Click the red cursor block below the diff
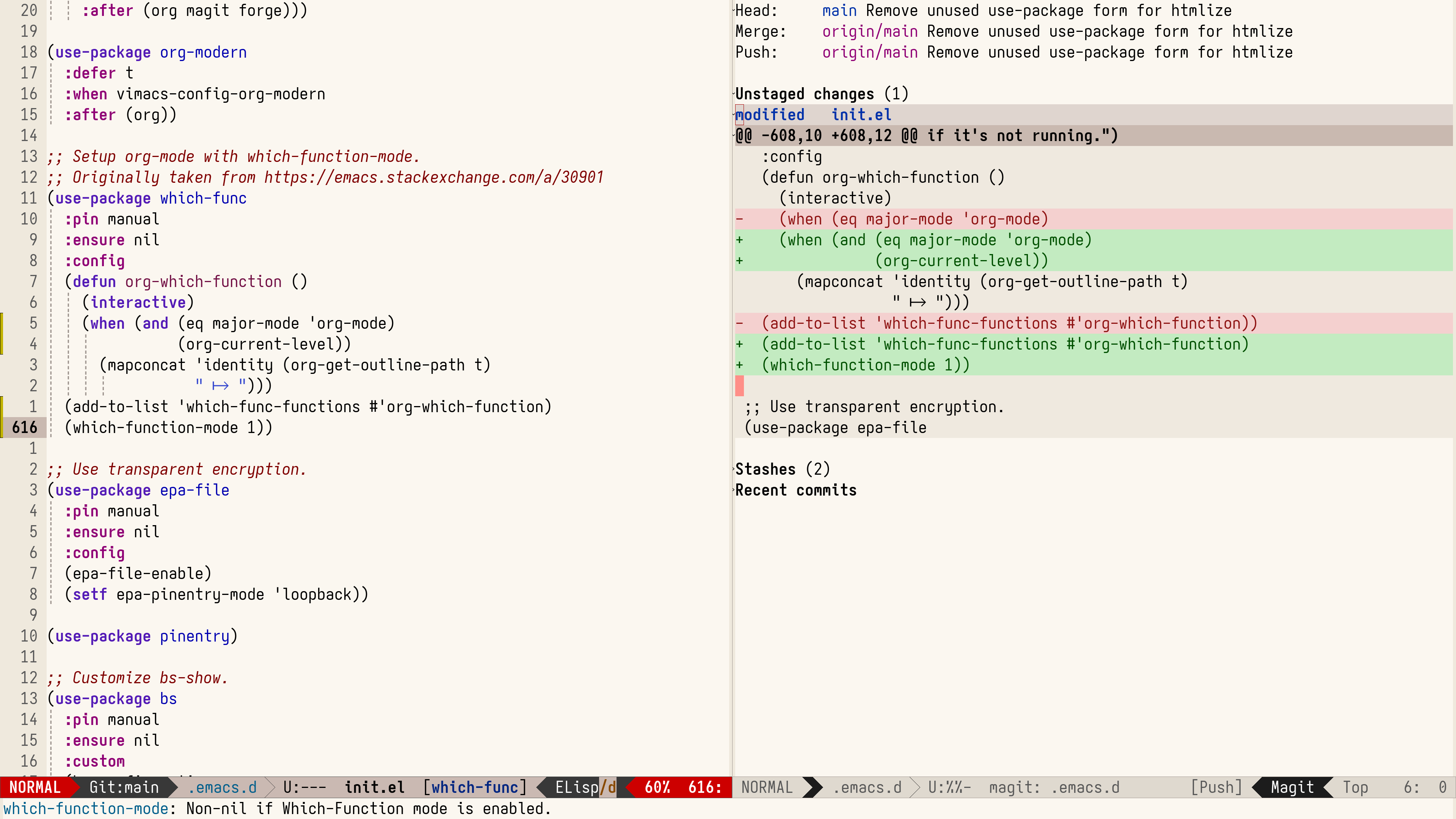This screenshot has height=819, width=1456. click(x=739, y=386)
